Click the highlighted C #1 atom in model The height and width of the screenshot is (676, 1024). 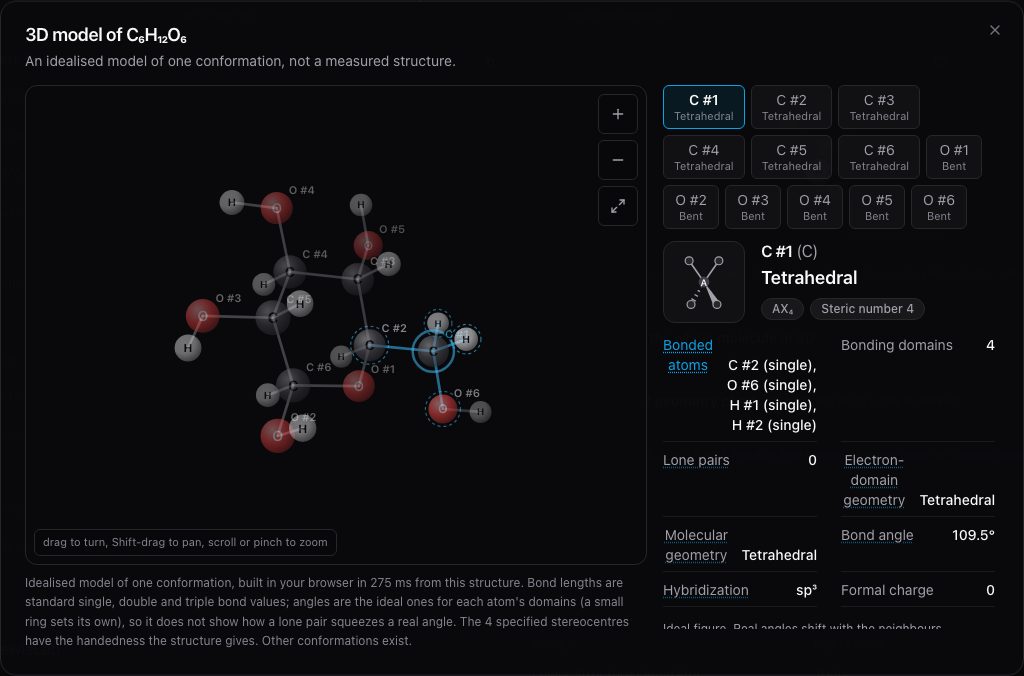[x=433, y=351]
